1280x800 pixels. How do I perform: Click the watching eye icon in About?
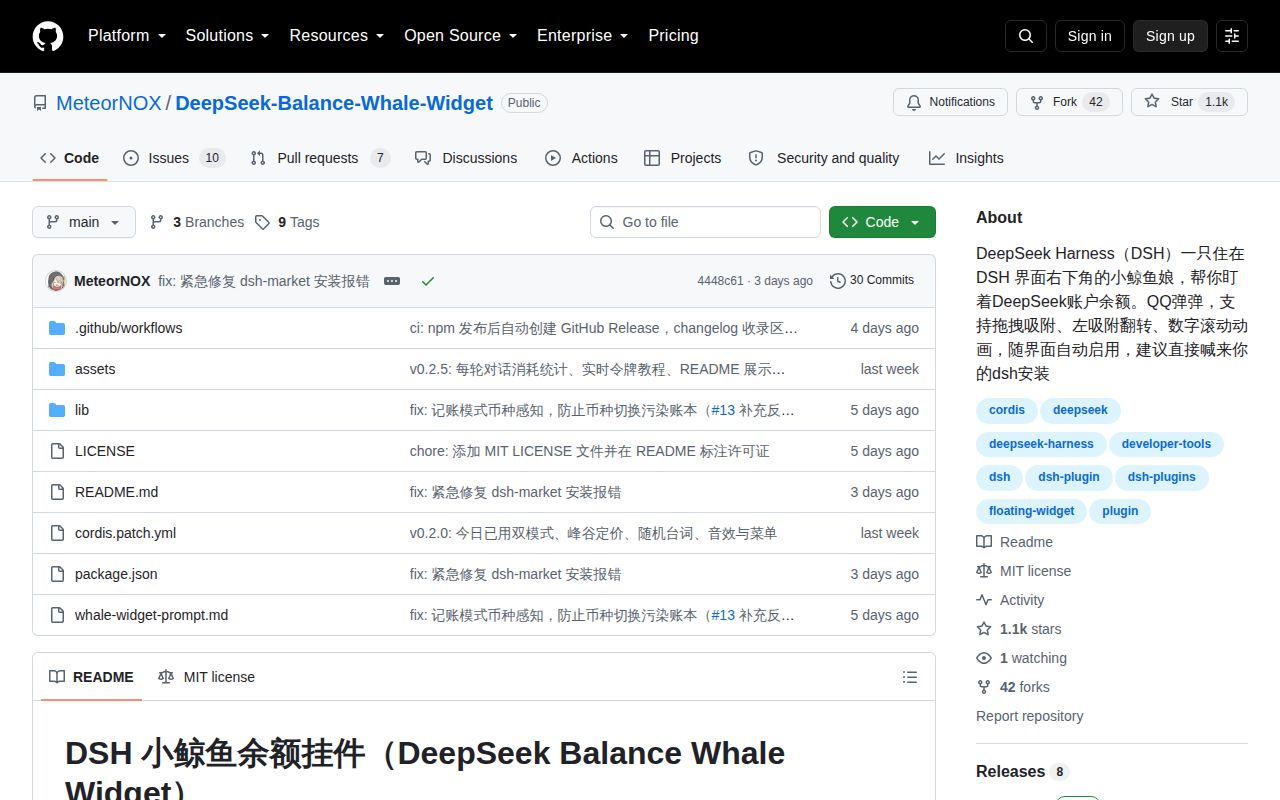click(984, 658)
